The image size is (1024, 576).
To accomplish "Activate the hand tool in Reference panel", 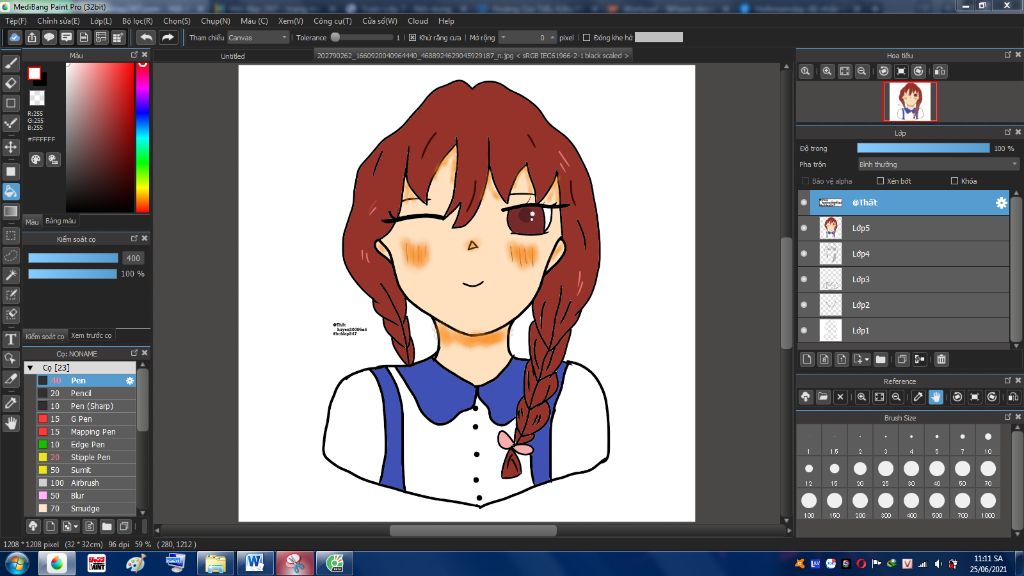I will click(x=936, y=396).
